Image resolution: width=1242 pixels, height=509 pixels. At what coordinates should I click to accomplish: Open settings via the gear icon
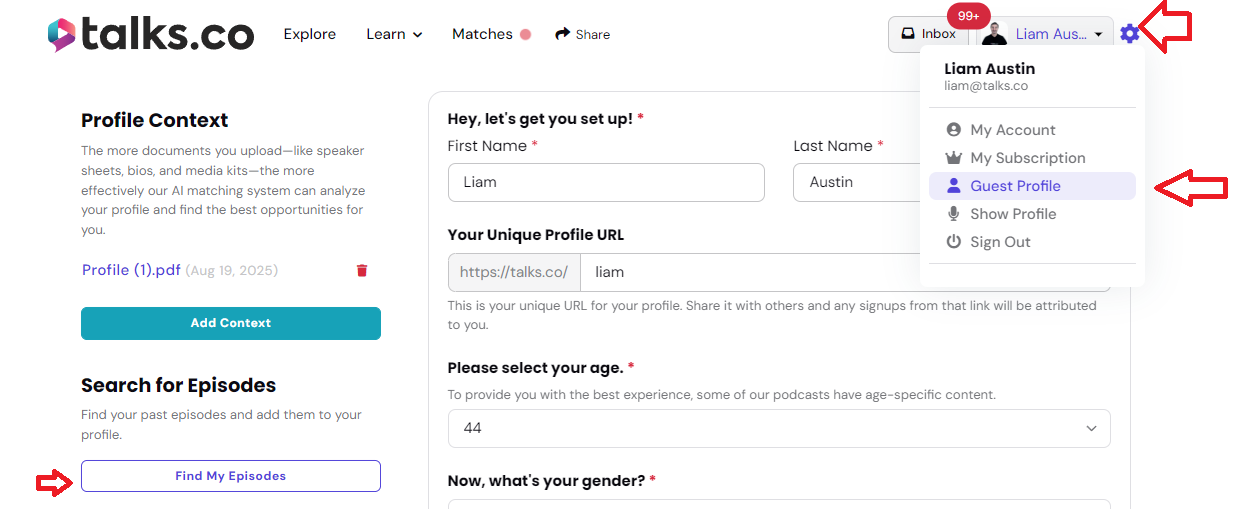tap(1129, 34)
